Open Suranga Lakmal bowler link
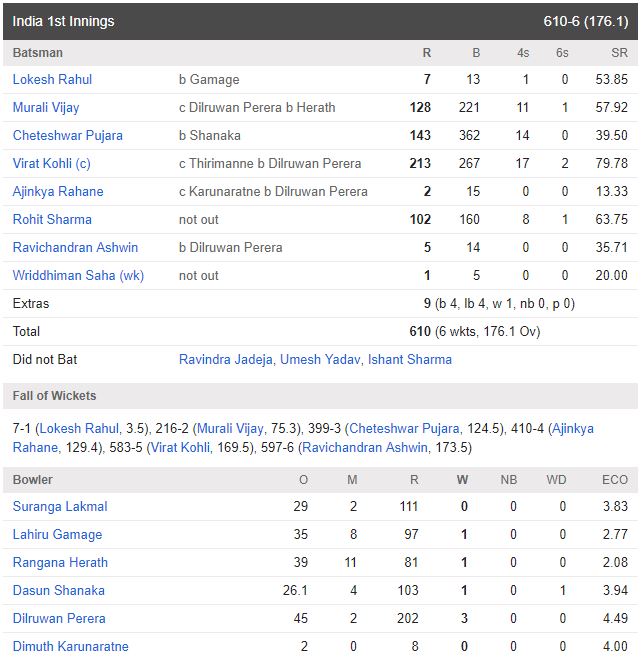This screenshot has height=663, width=643. coord(60,507)
